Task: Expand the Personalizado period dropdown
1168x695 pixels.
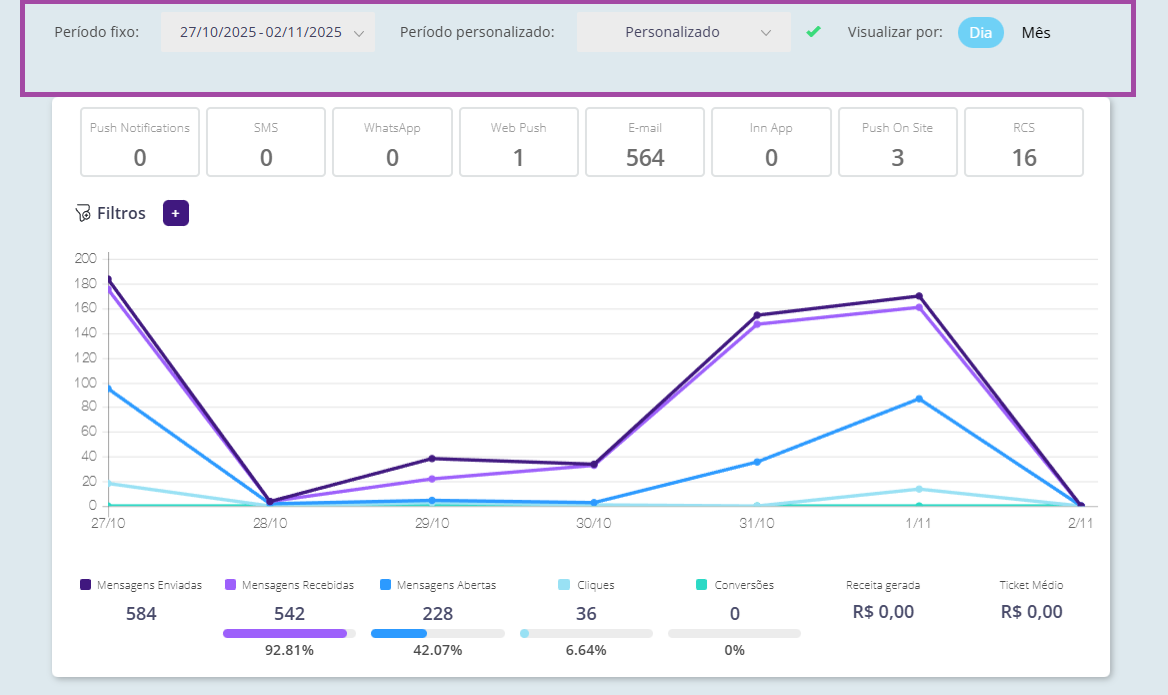Action: [683, 32]
